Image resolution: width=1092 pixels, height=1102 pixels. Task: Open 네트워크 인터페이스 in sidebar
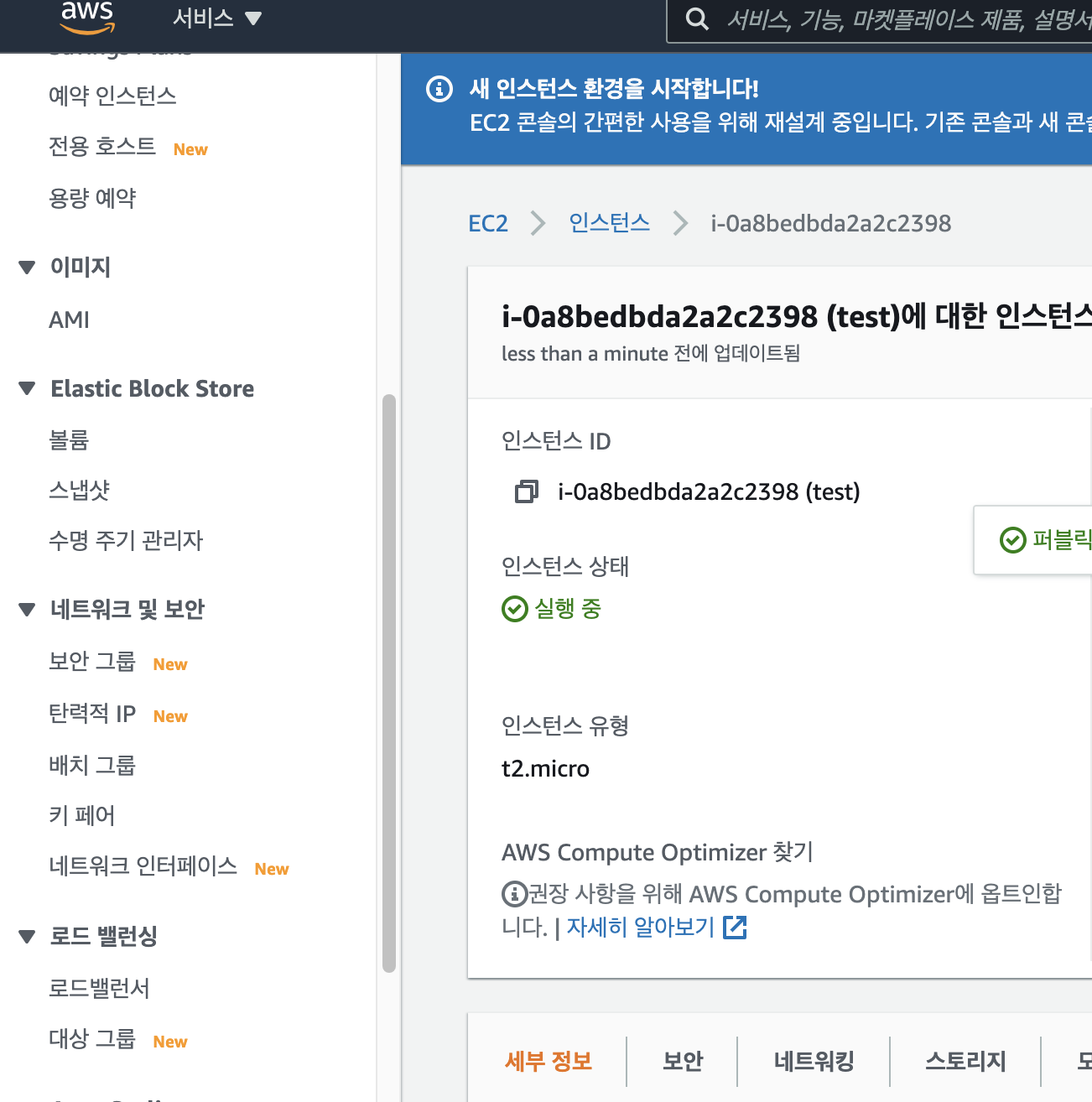pos(143,867)
